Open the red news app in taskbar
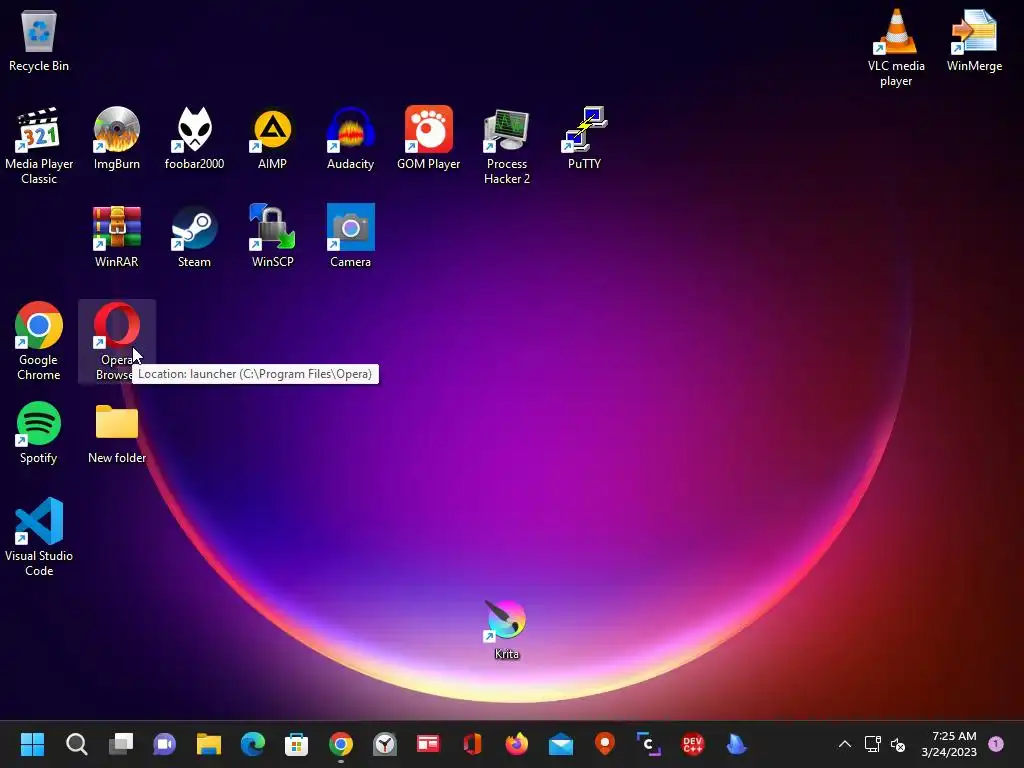Viewport: 1024px width, 768px height. tap(428, 744)
